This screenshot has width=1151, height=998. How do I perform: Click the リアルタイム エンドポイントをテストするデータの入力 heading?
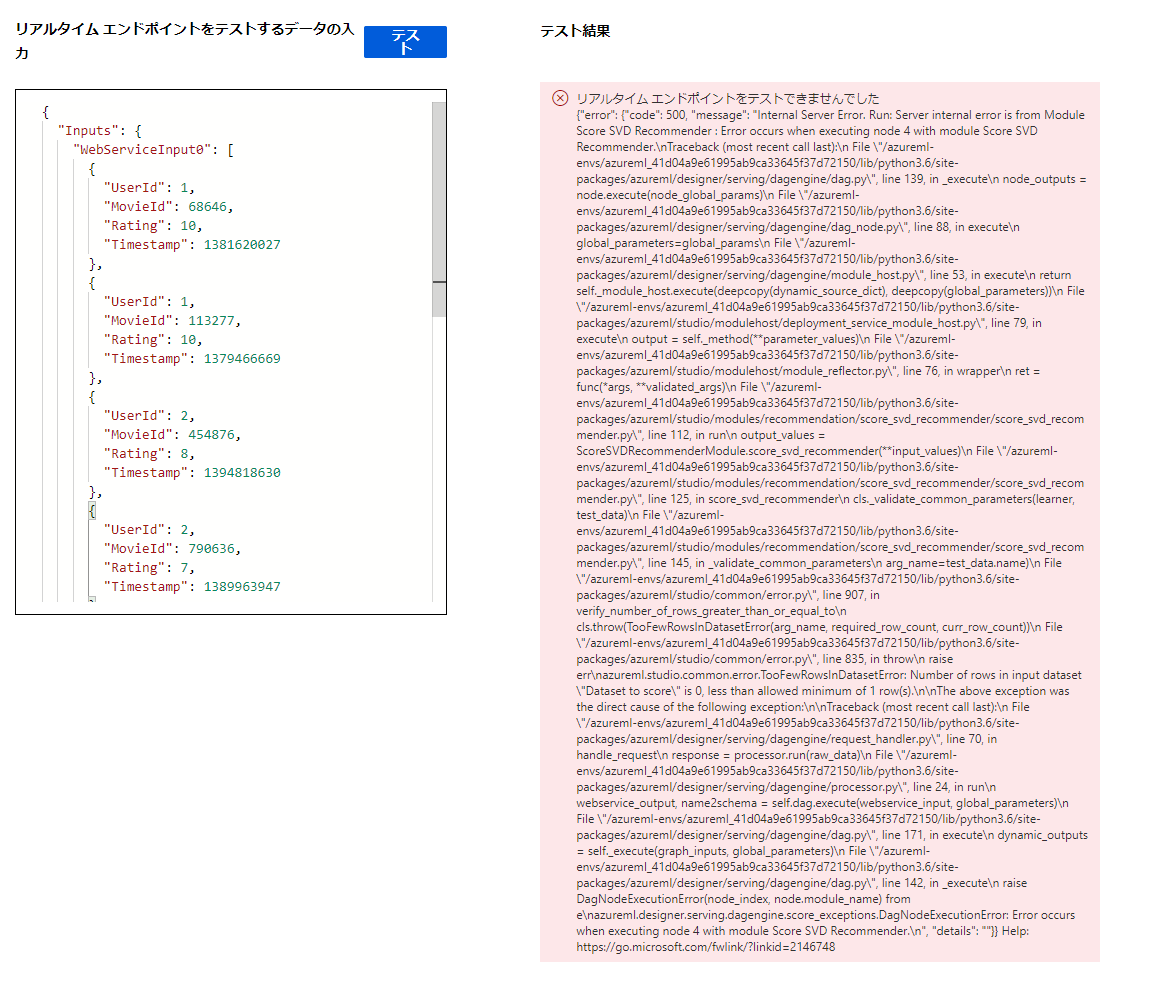(x=184, y=40)
